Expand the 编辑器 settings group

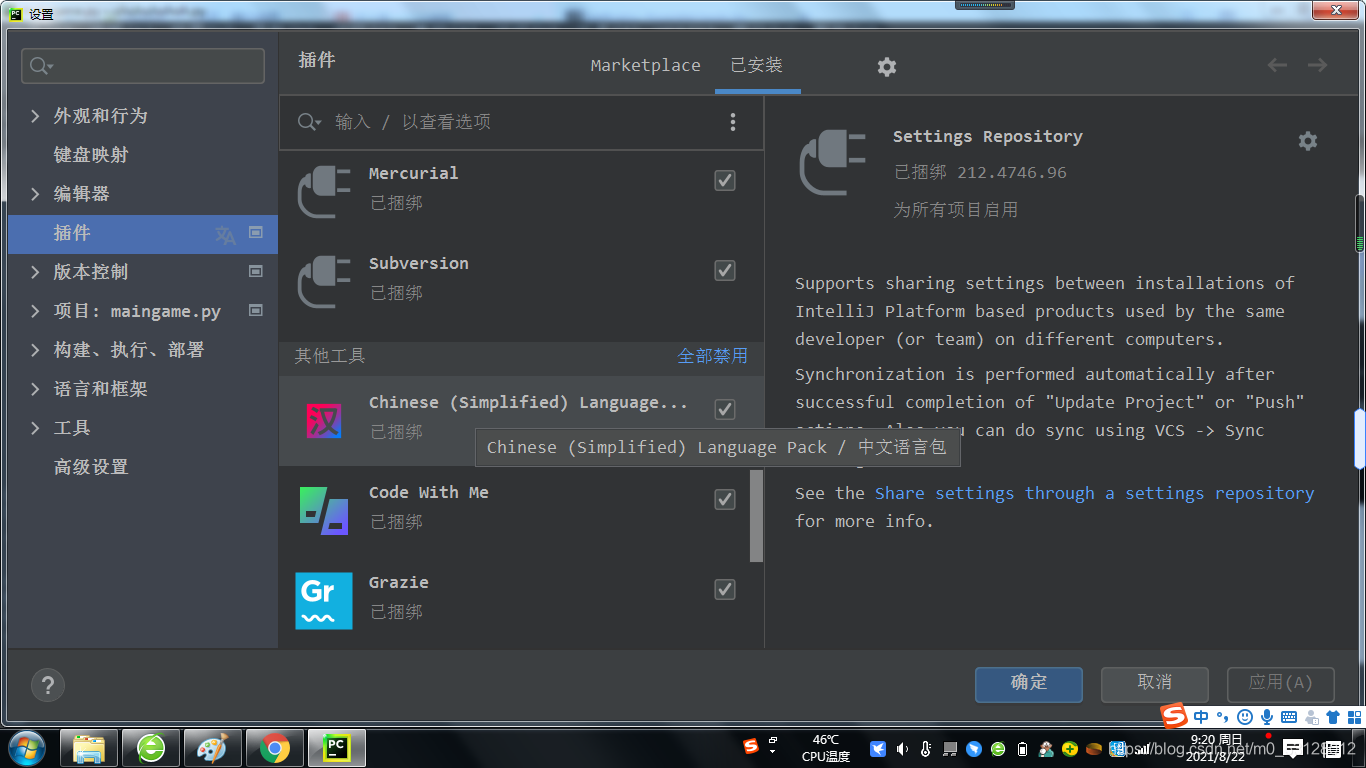click(36, 194)
